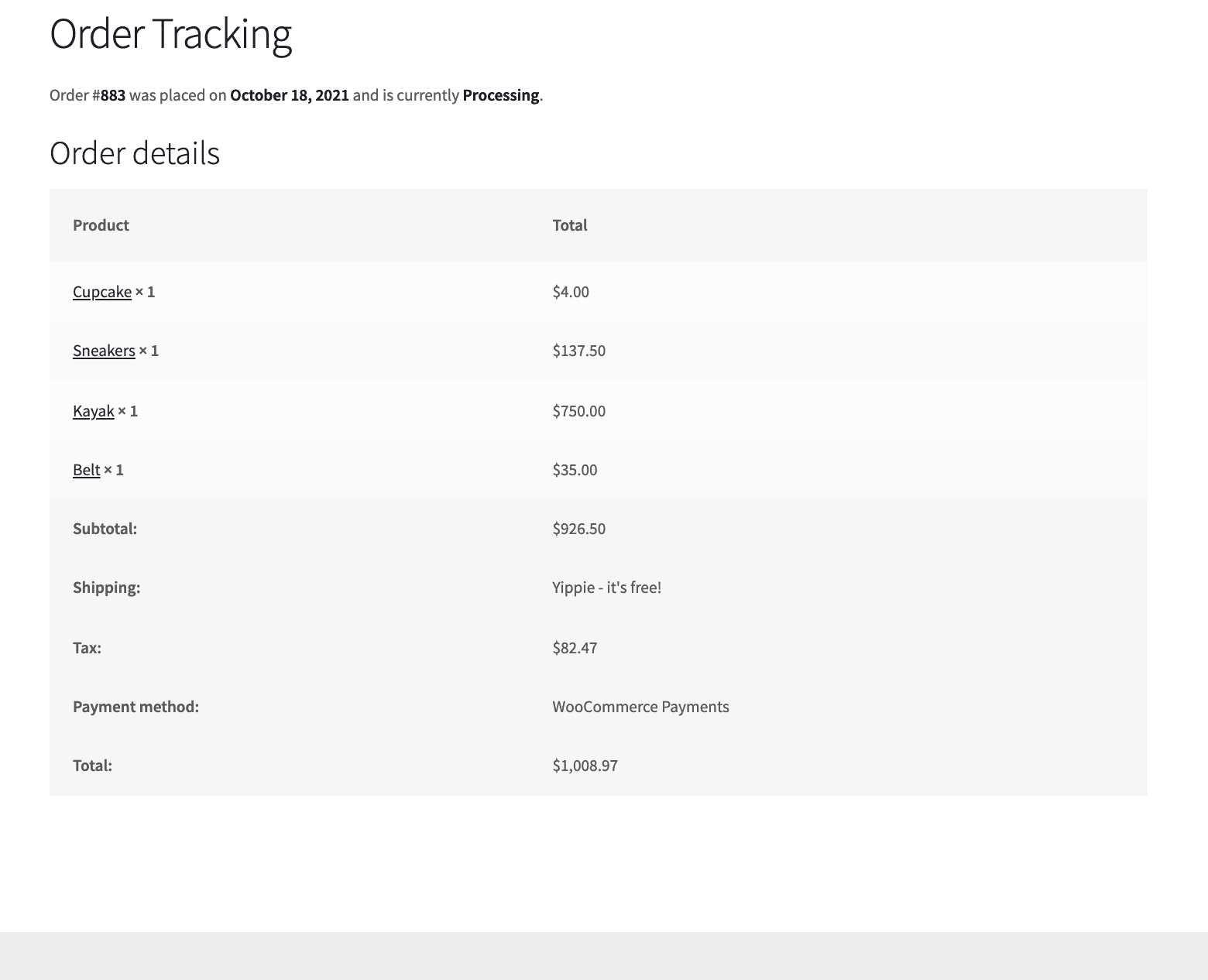This screenshot has width=1208, height=980.
Task: Click the $35.00 Belt price
Action: click(x=575, y=470)
